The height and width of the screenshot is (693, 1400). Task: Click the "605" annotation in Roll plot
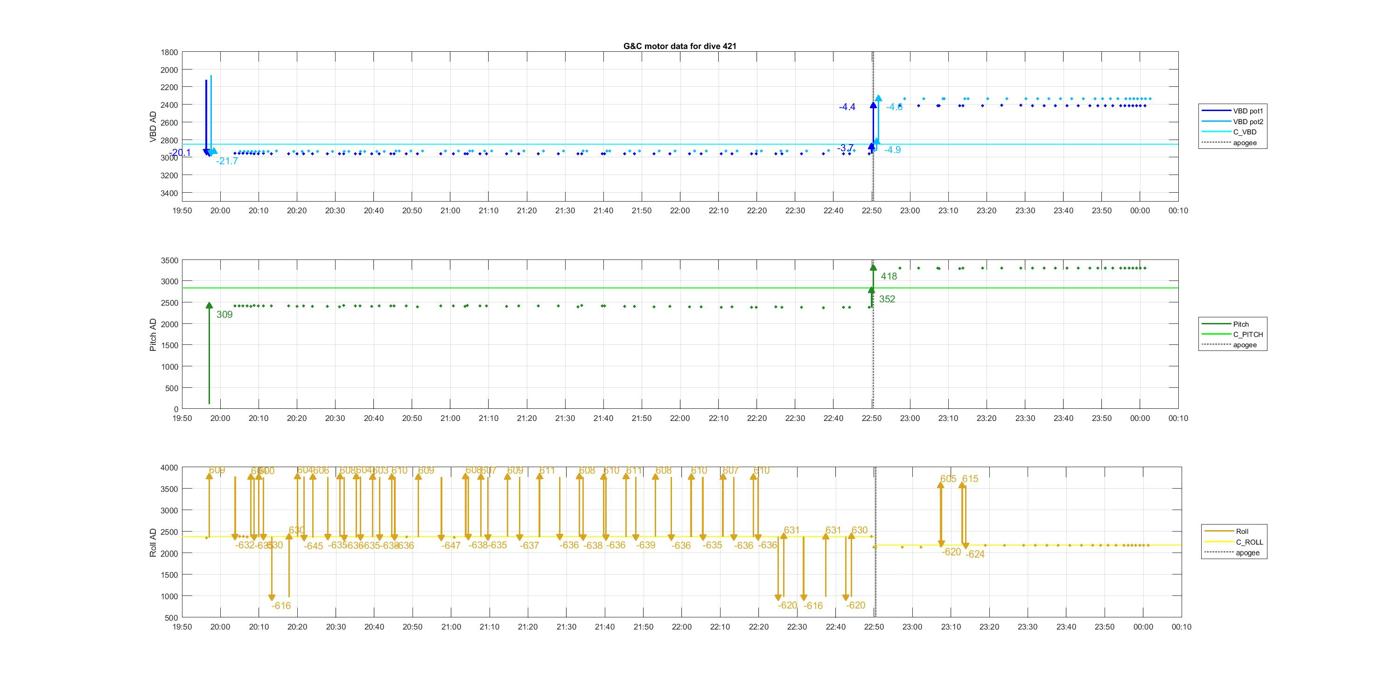click(948, 479)
